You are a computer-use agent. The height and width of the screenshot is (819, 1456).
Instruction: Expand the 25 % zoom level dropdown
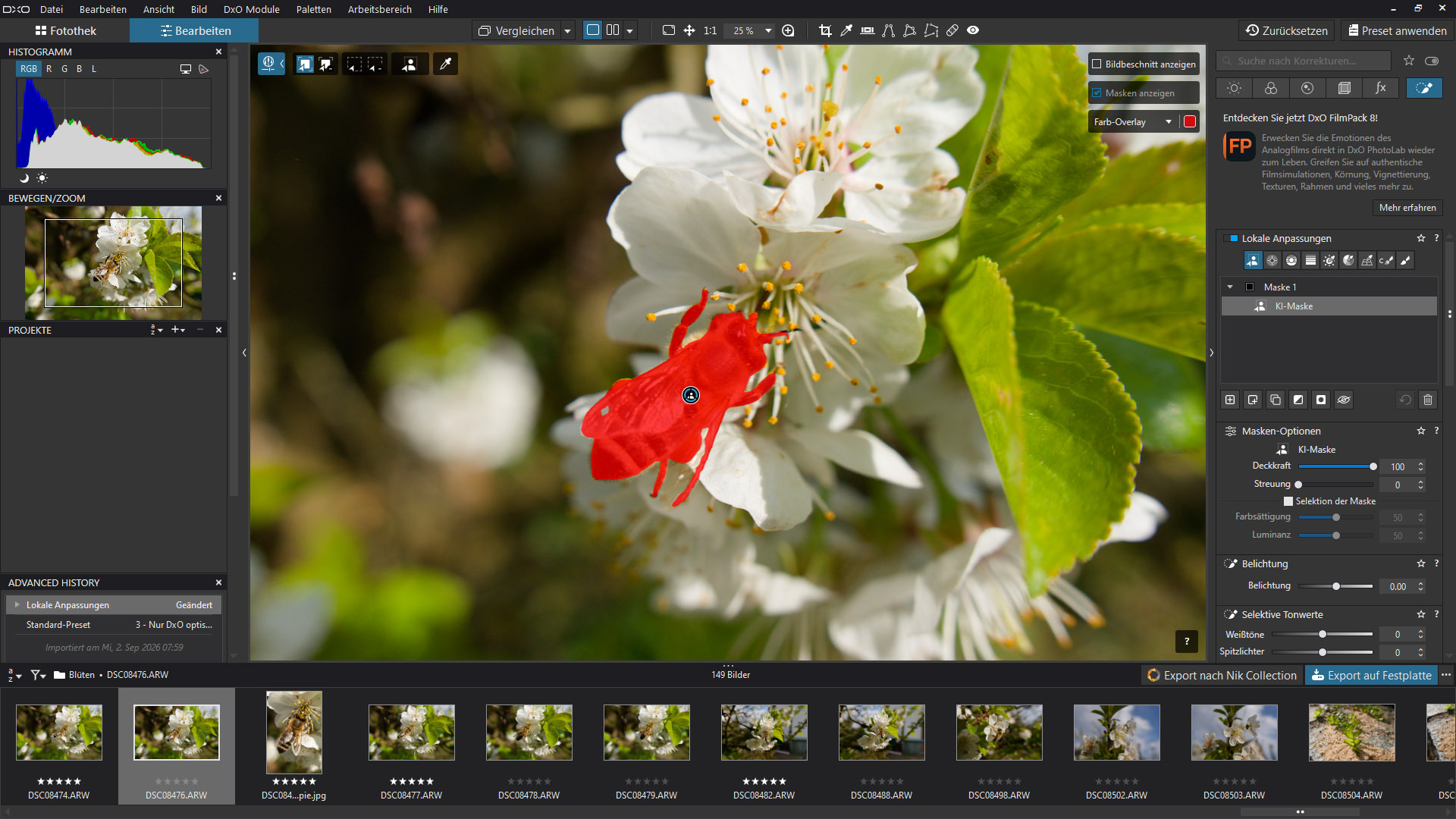(x=768, y=31)
